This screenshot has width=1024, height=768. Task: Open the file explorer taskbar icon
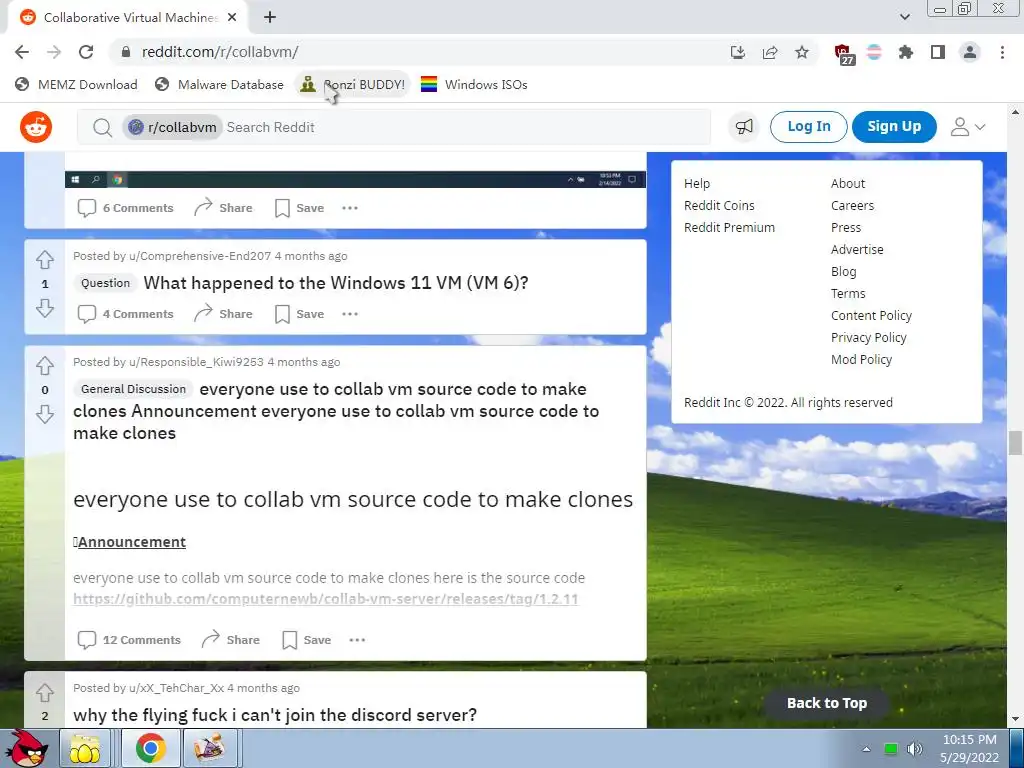[85, 748]
